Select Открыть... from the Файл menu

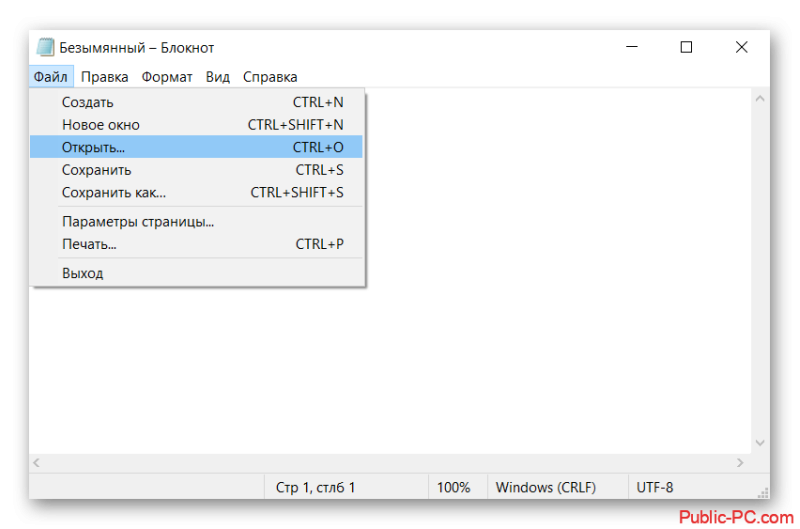pos(196,147)
